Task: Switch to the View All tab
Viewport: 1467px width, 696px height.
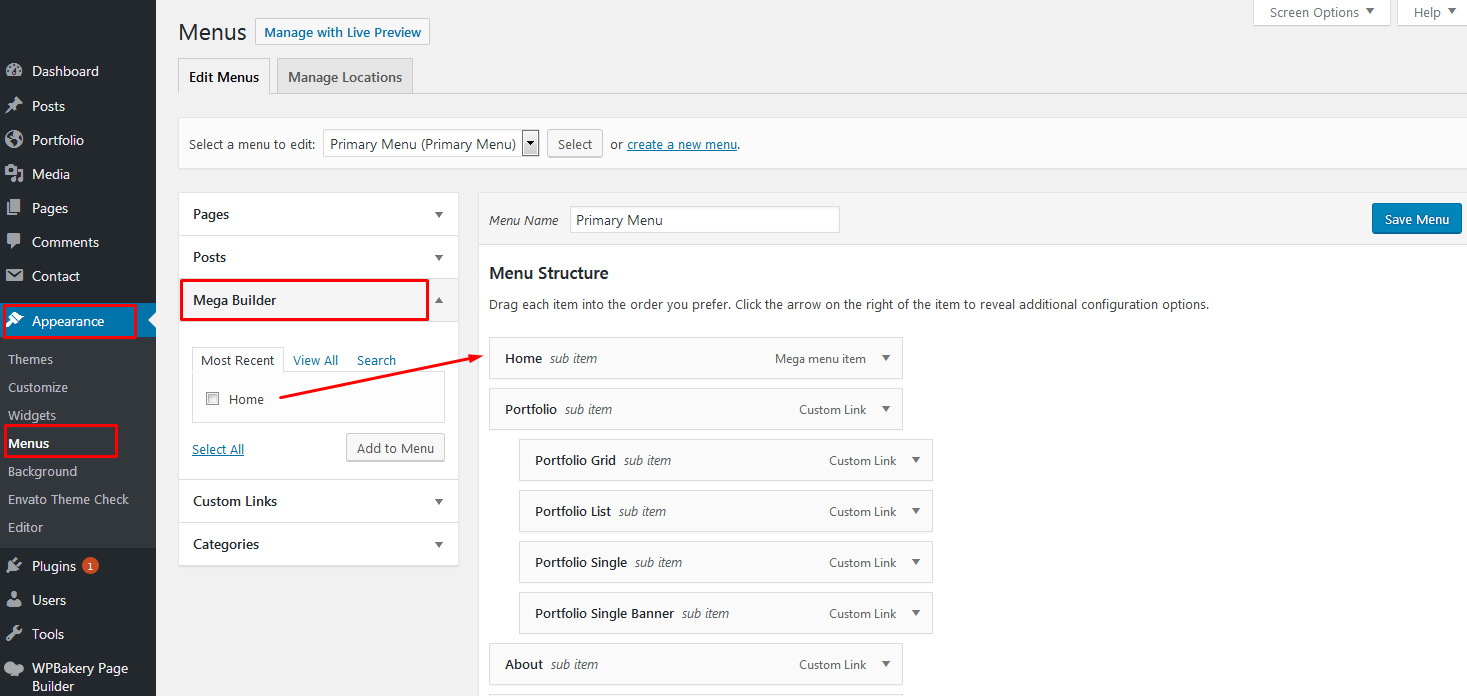Action: click(x=316, y=360)
